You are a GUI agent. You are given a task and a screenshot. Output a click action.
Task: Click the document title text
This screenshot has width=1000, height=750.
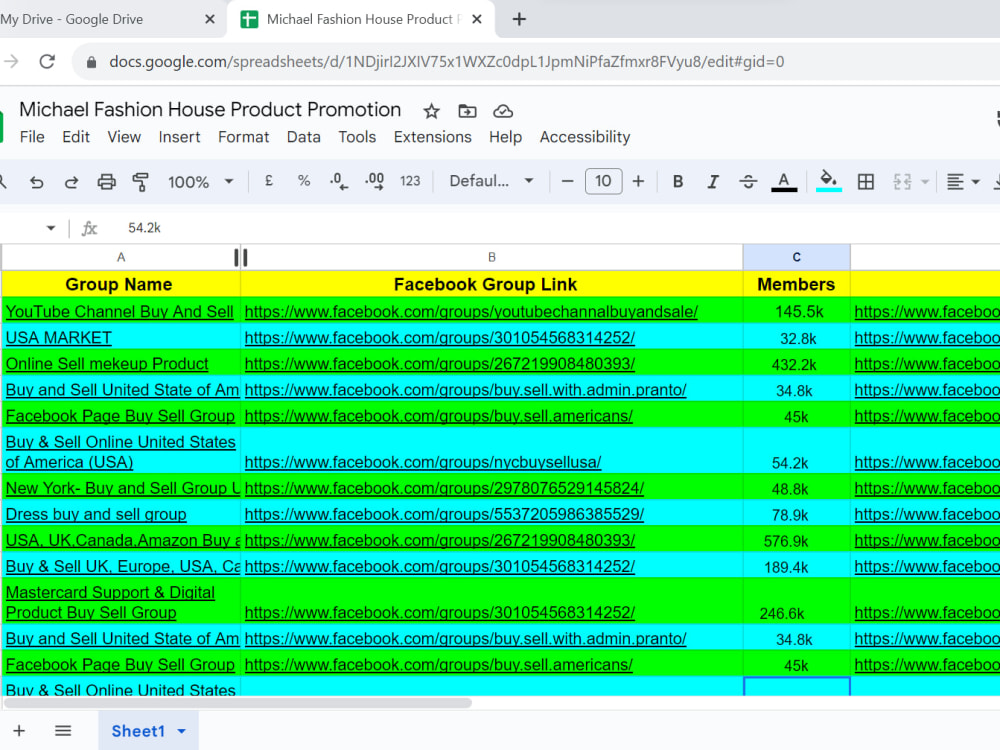210,110
